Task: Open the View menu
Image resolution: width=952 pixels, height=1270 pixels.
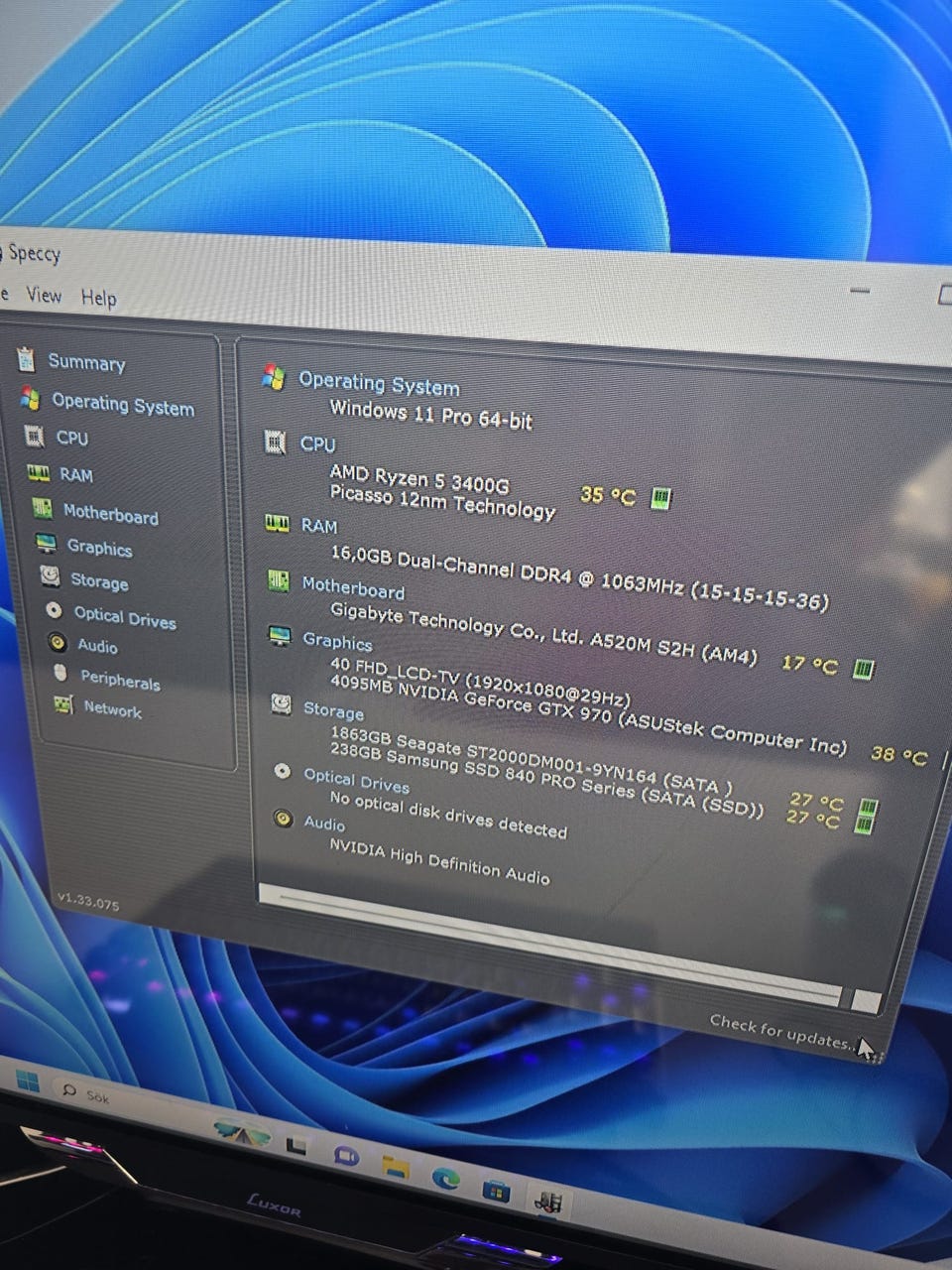Action: click(x=44, y=295)
